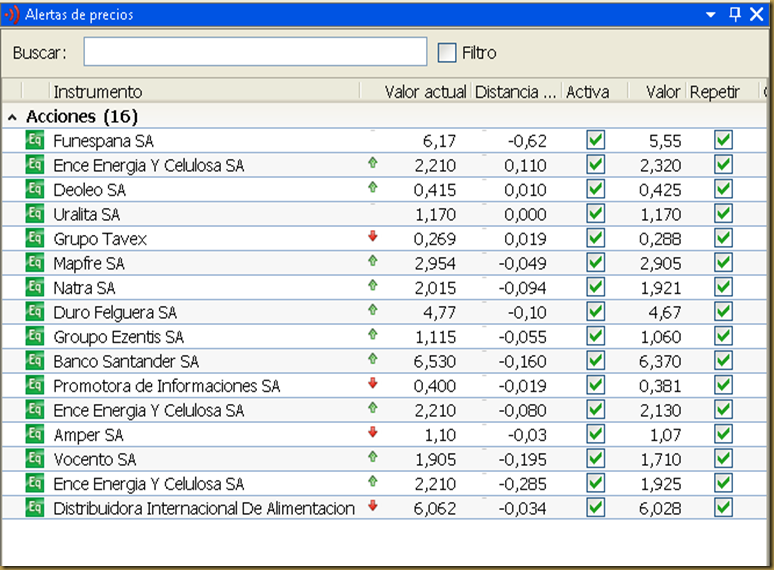This screenshot has width=774, height=570.
Task: Click the green up arrow on Vocento SA row
Action: click(x=373, y=456)
